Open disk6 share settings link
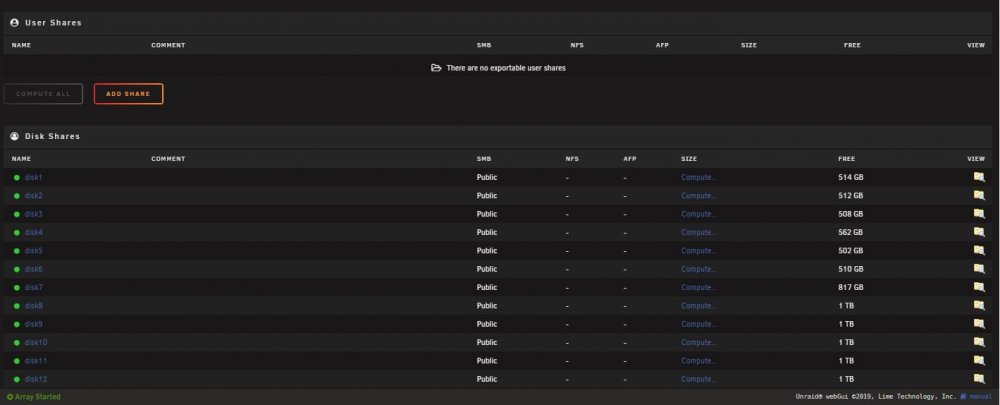The height and width of the screenshot is (405, 1000). pyautogui.click(x=33, y=269)
